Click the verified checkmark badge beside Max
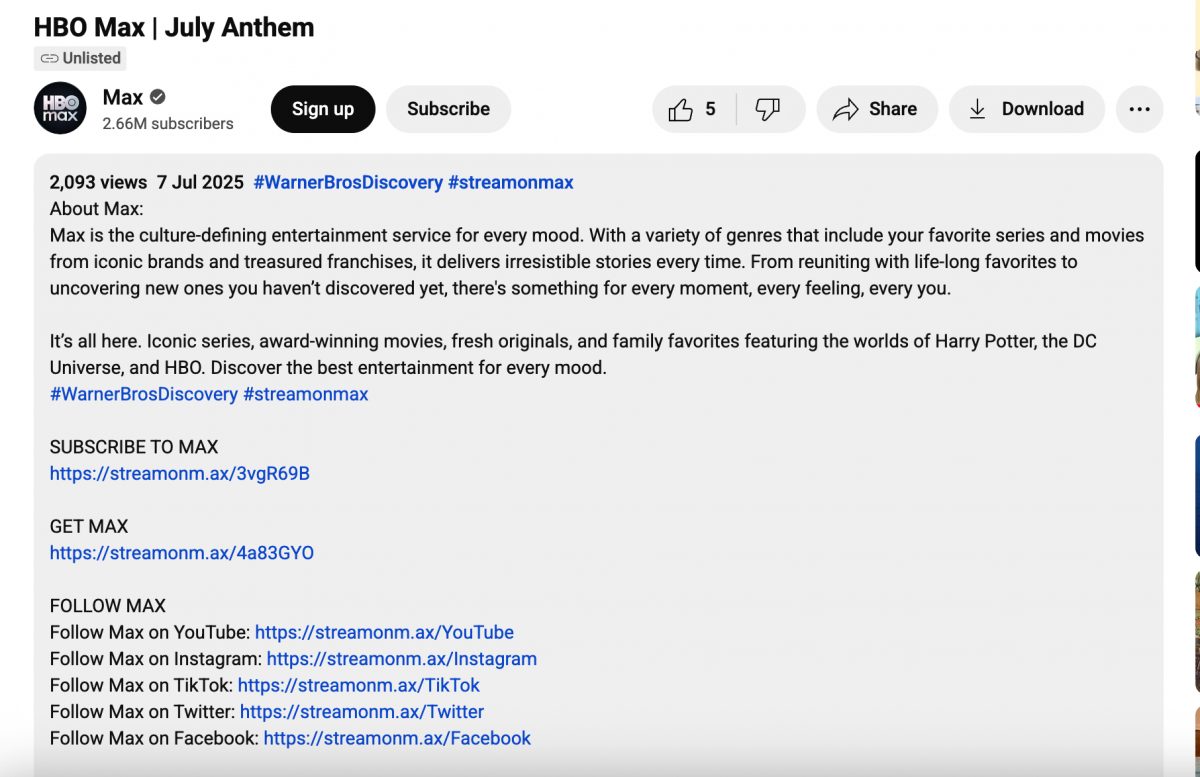The width and height of the screenshot is (1200, 777). pyautogui.click(x=158, y=97)
